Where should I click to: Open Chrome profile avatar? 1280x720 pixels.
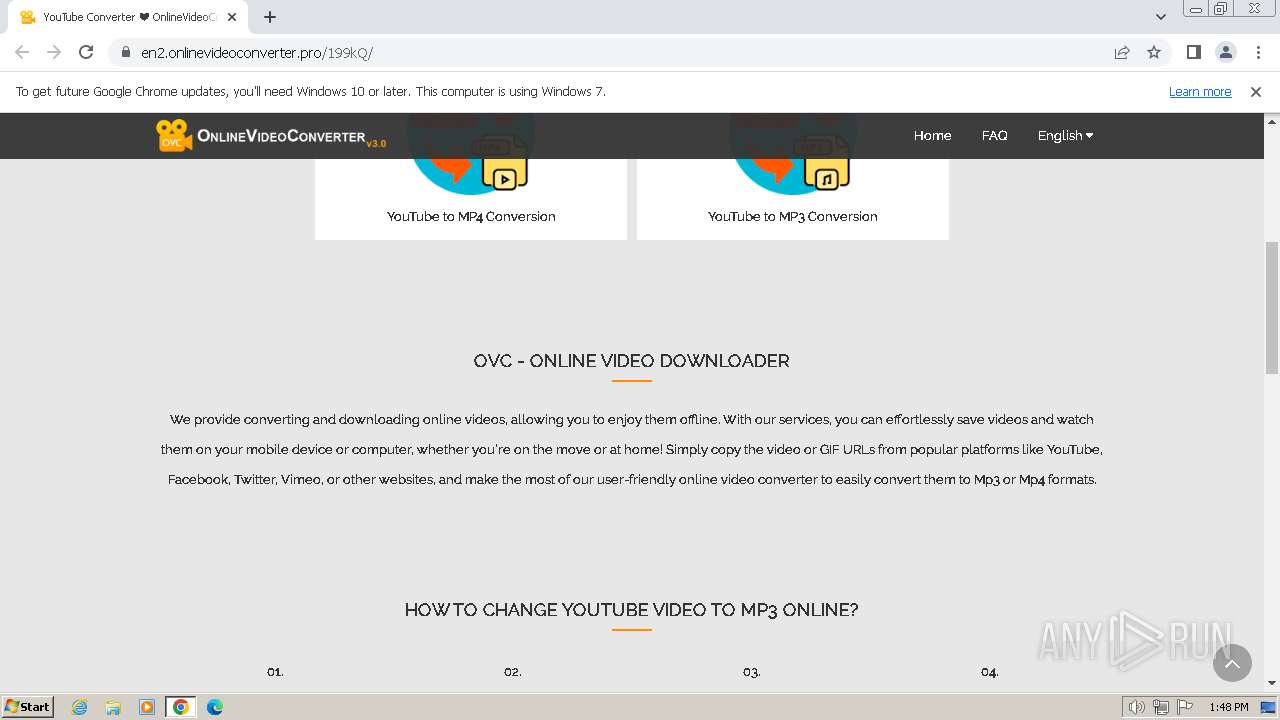pos(1225,52)
